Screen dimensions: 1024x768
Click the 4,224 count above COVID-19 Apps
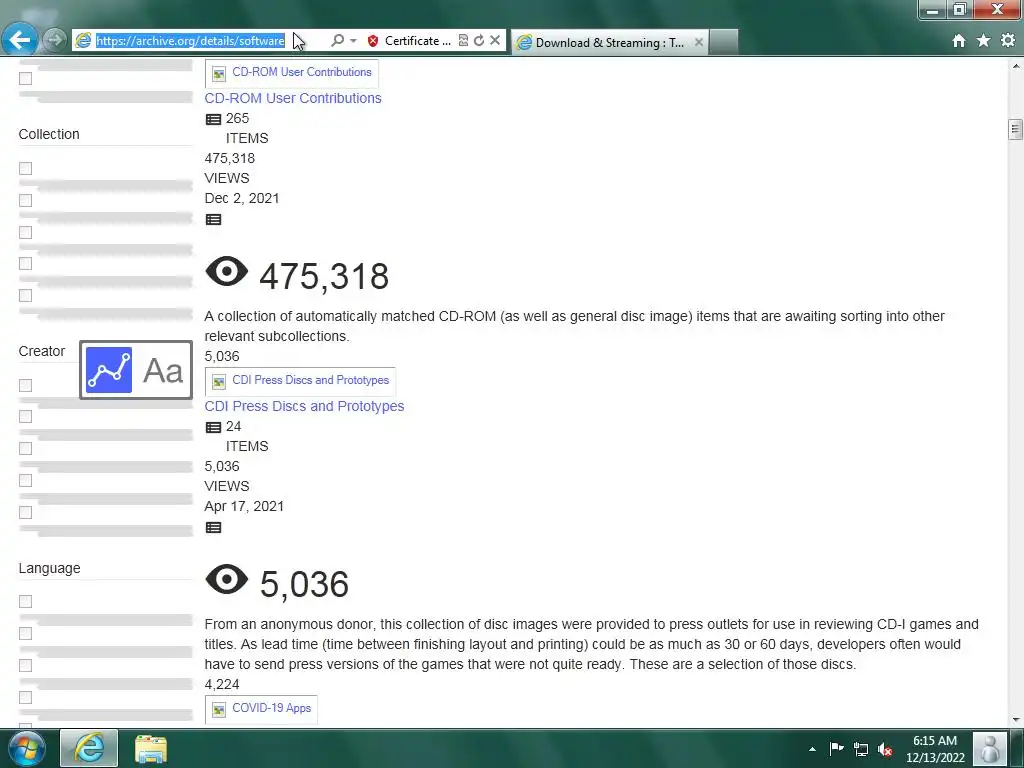coord(222,684)
